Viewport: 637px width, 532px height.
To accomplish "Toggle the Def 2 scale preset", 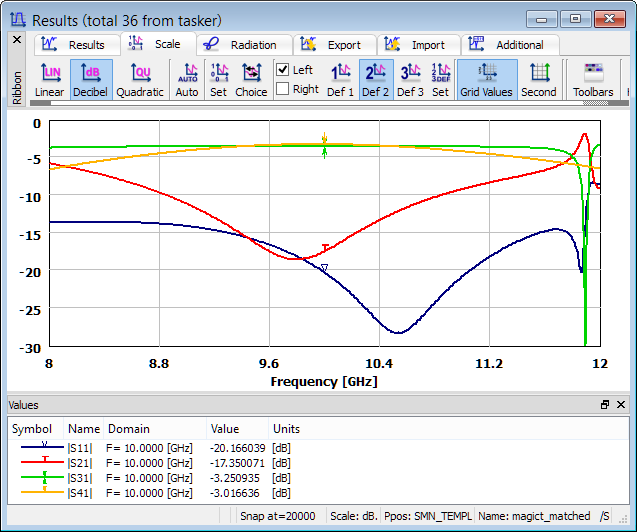I will click(x=375, y=80).
